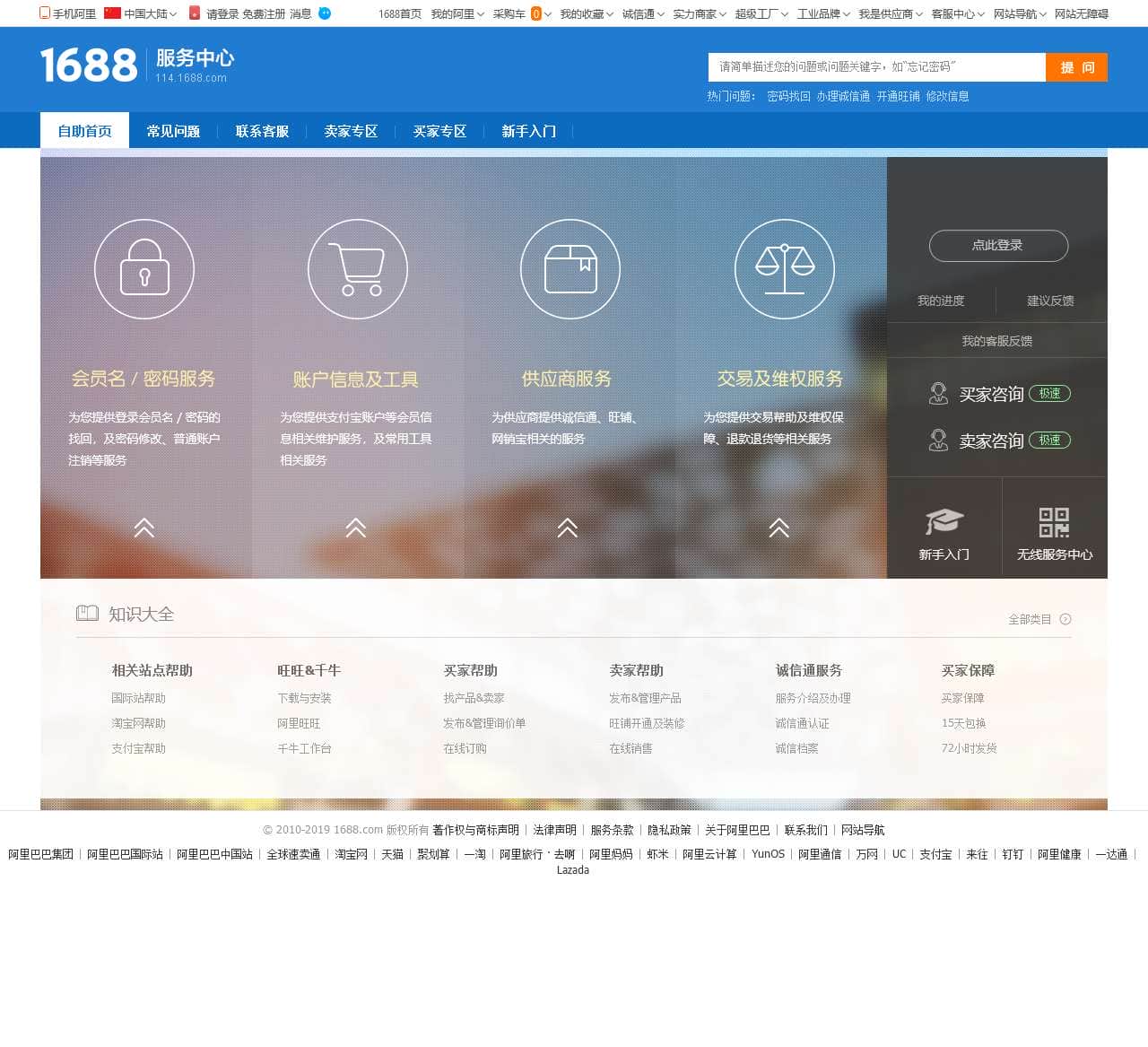Click the arrow circle icon next to 全部类目
Viewport: 1148px width, 1047px height.
pyautogui.click(x=1065, y=619)
